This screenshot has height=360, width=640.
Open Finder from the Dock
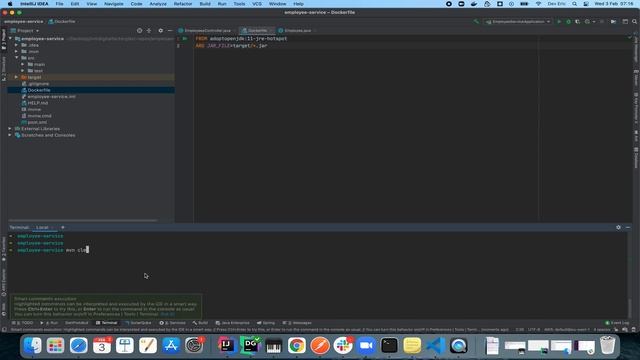(x=32, y=345)
